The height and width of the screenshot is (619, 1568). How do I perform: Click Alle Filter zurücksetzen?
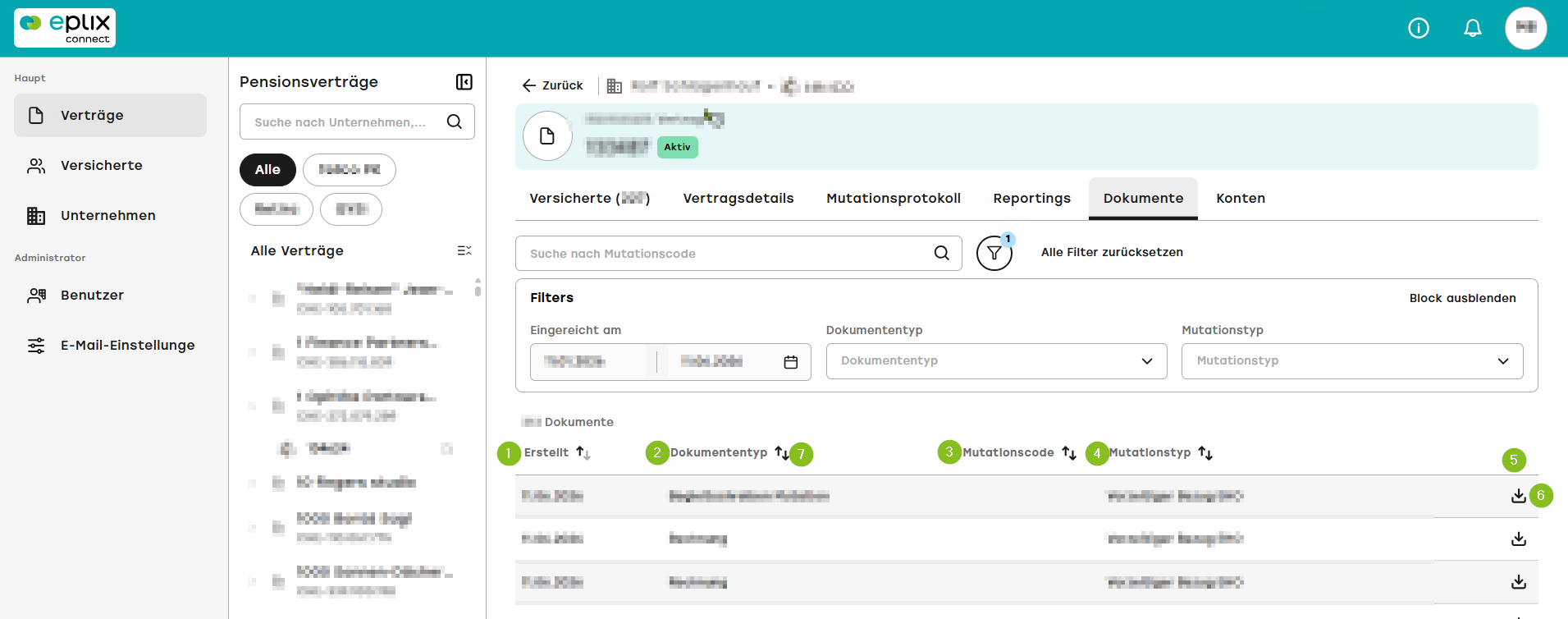pyautogui.click(x=1112, y=253)
